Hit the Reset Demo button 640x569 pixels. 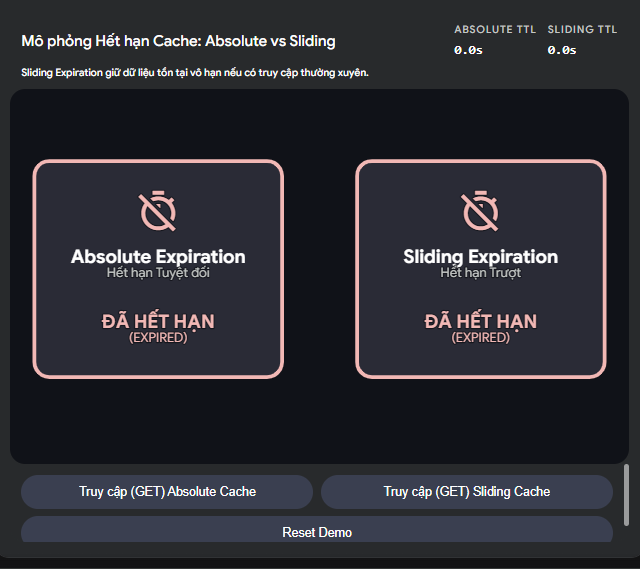coord(317,532)
